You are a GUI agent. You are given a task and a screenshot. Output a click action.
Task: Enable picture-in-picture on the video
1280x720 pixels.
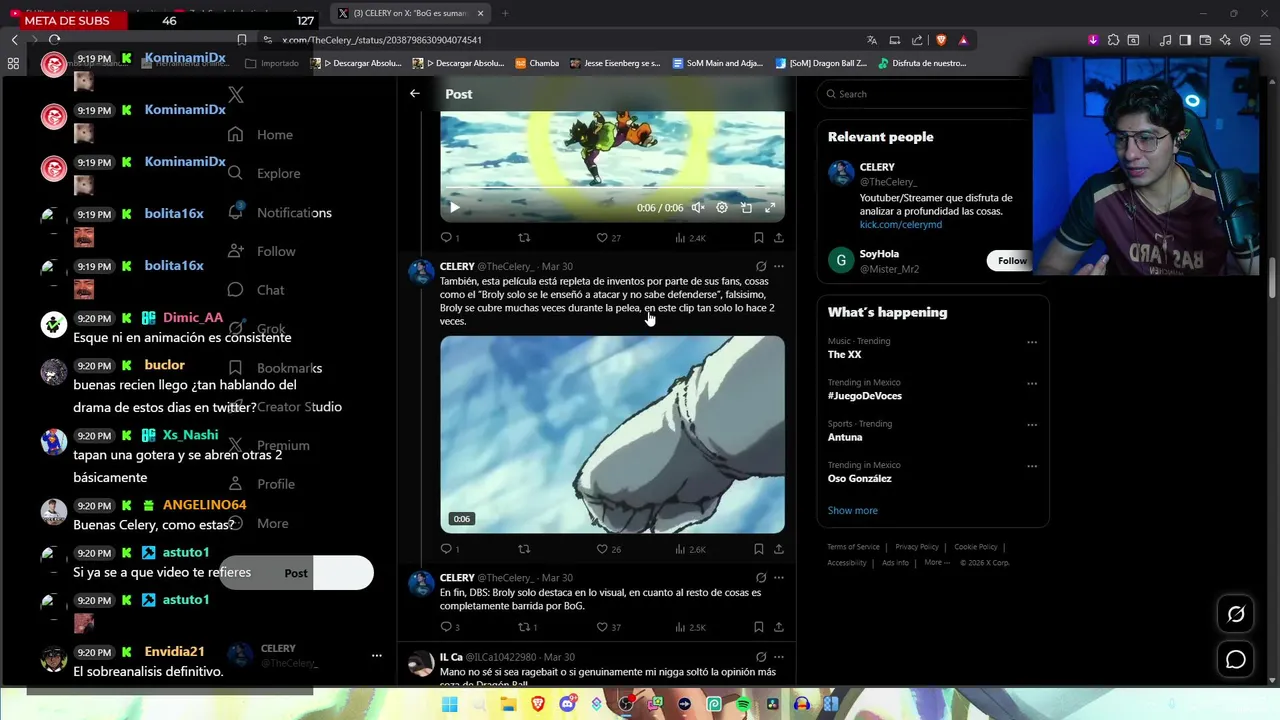click(746, 207)
